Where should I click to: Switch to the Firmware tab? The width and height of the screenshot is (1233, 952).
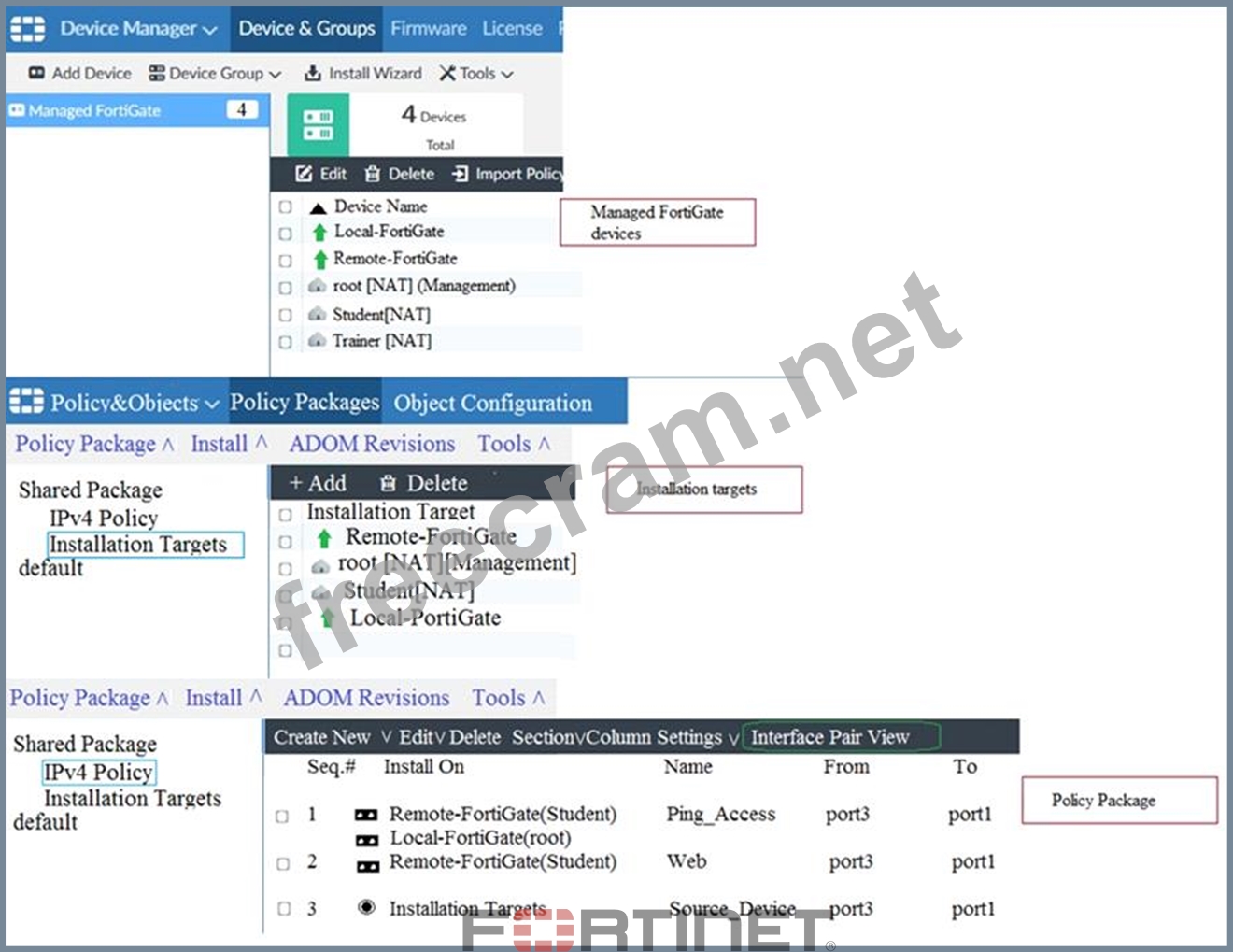428,29
